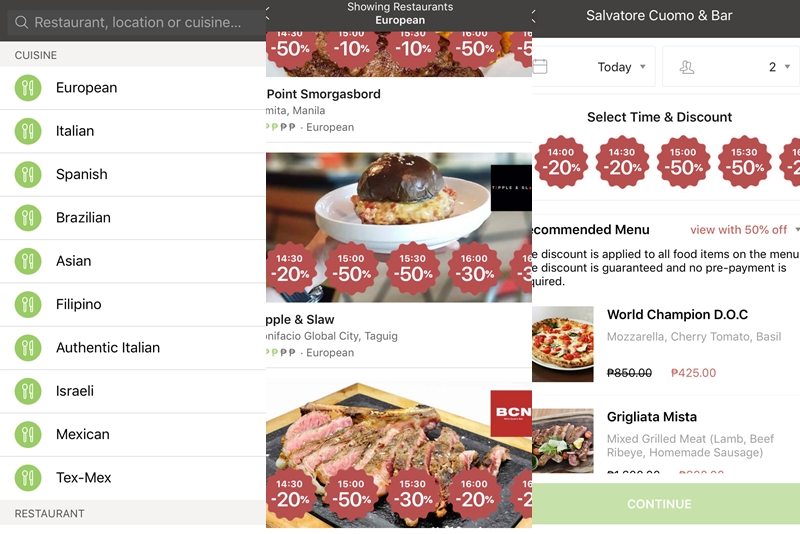Choose Filipino from the cuisine list
This screenshot has width=800, height=534.
click(133, 304)
